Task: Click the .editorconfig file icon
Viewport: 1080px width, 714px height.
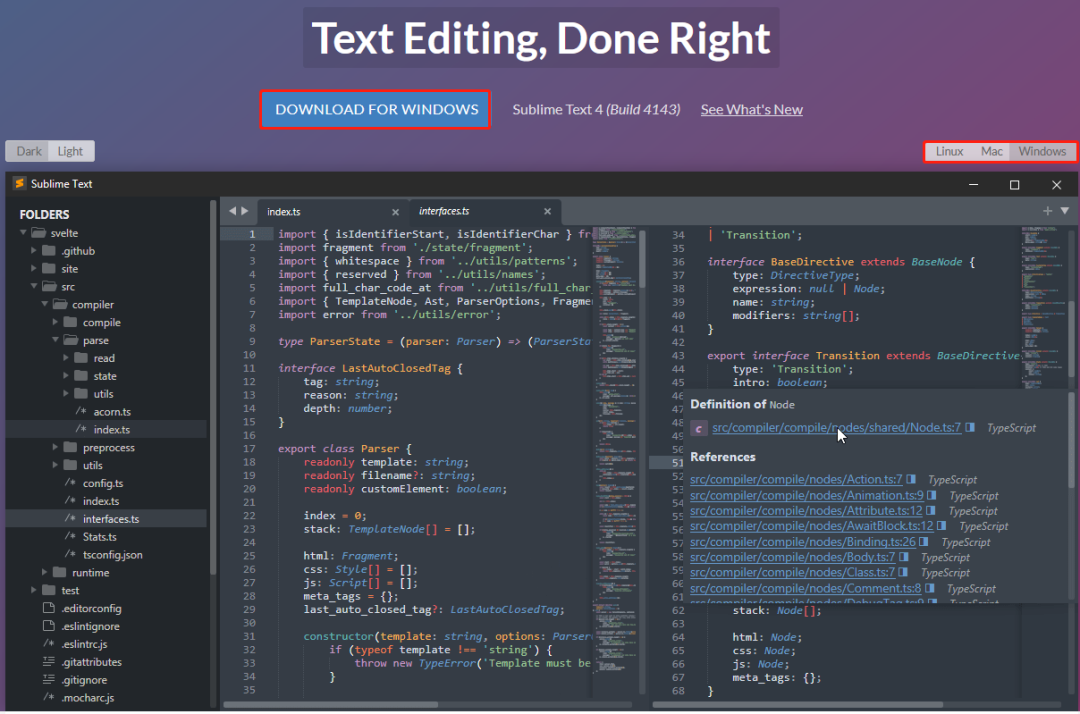Action: pyautogui.click(x=48, y=608)
